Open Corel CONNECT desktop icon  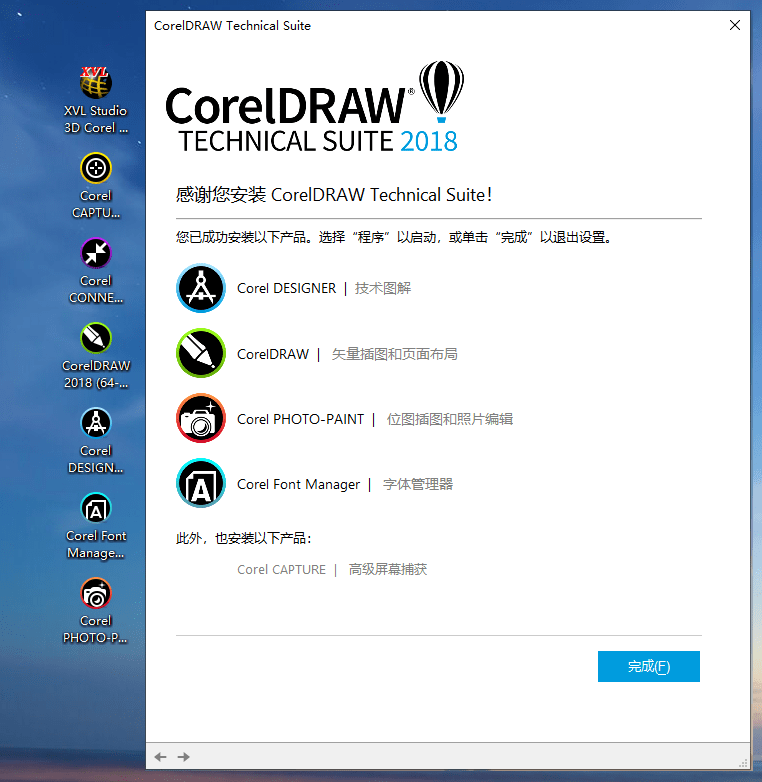95,271
